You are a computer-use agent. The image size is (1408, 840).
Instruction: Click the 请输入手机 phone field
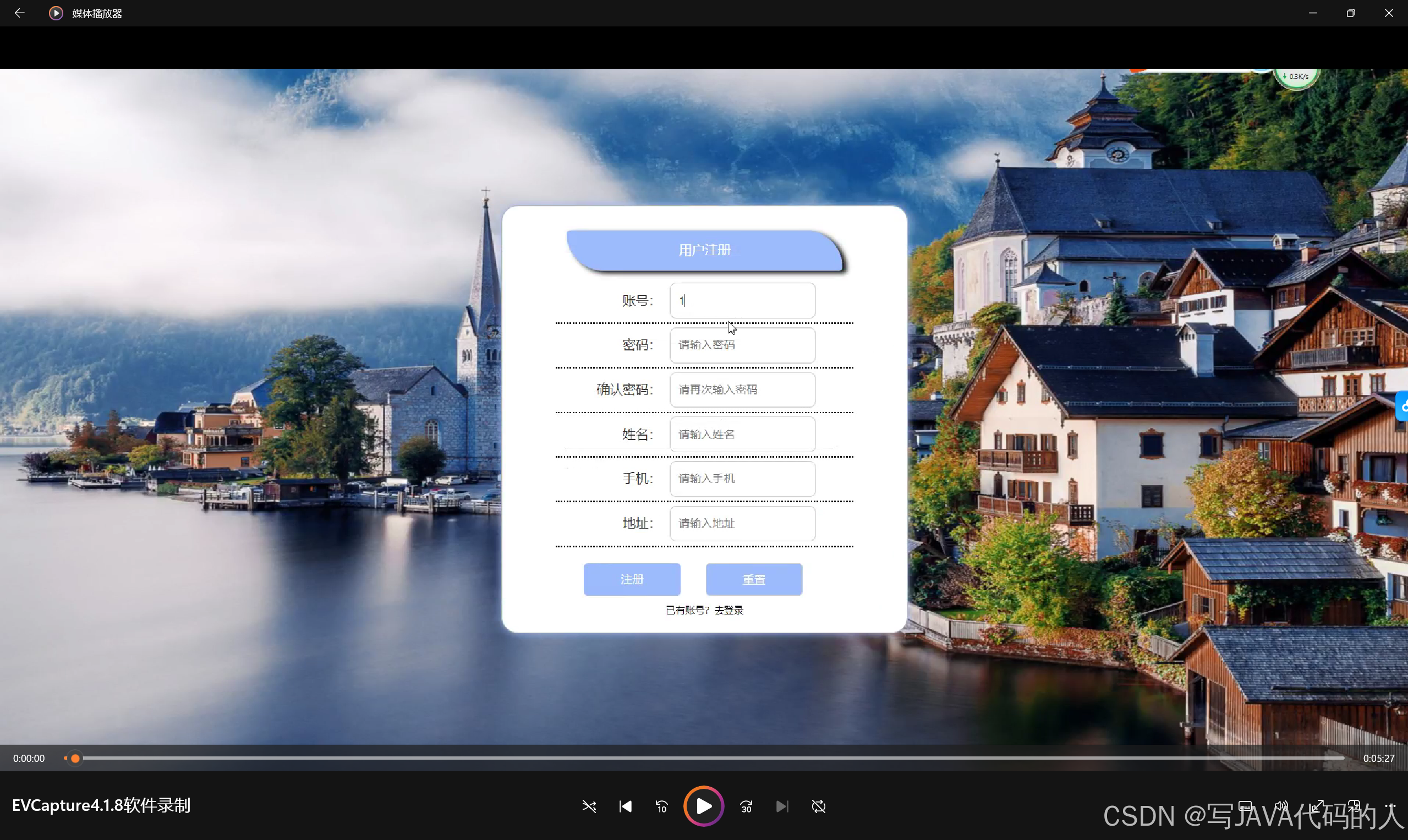pos(742,478)
